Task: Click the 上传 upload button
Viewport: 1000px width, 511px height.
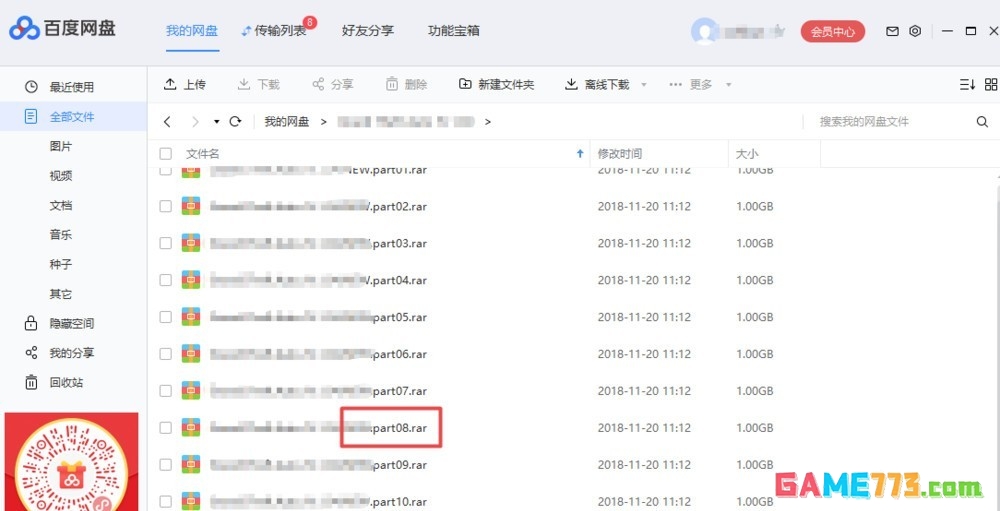Action: [185, 84]
